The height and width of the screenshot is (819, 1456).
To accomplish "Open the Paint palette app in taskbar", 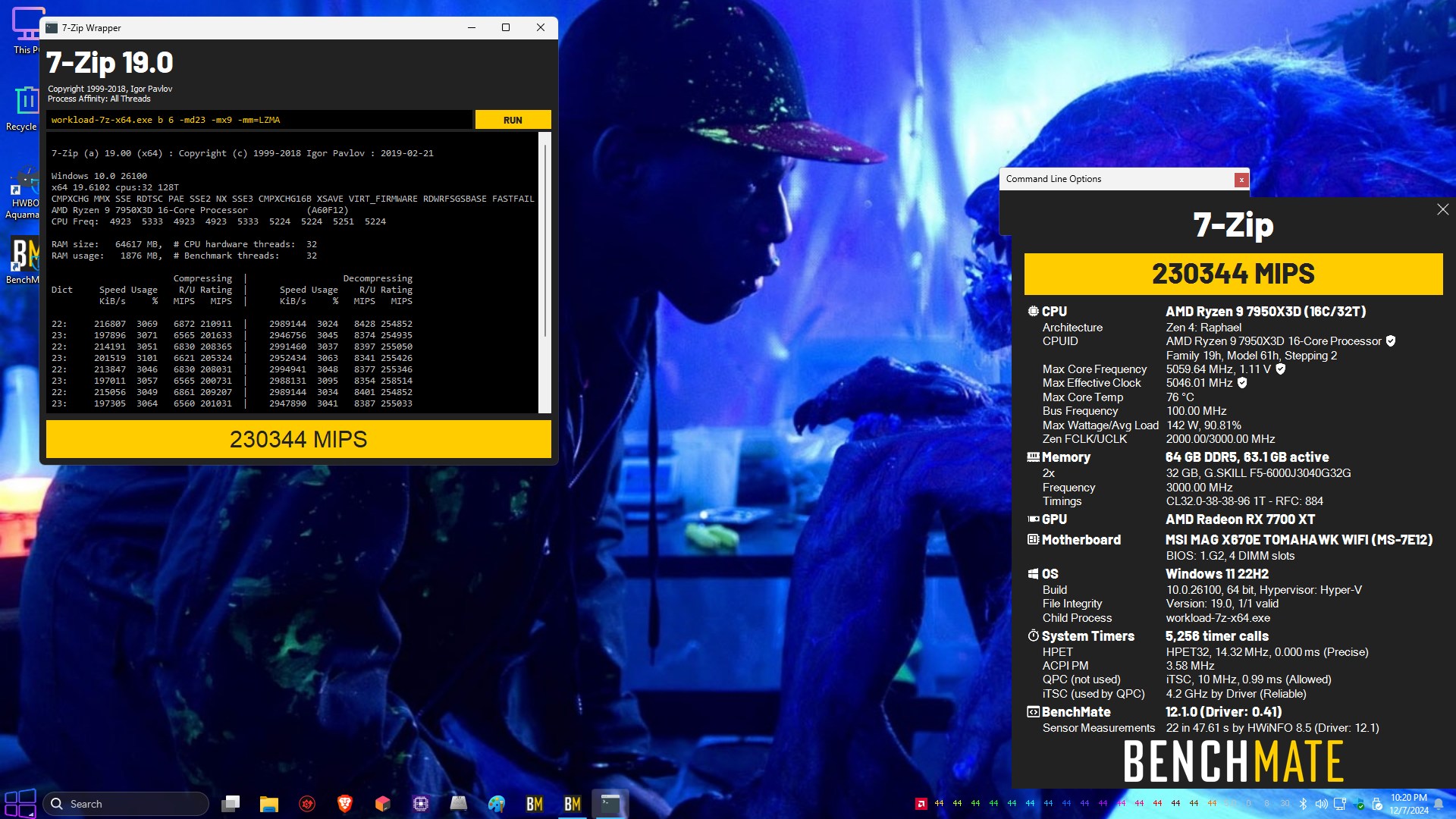I will click(x=496, y=804).
